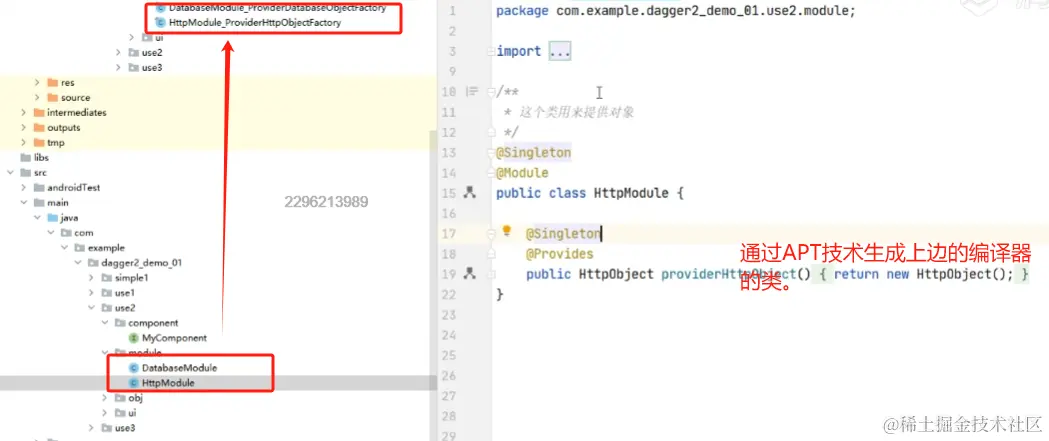Click the blue HttpModule class icon in tree
Viewport: 1049px width, 441px height.
(133, 383)
